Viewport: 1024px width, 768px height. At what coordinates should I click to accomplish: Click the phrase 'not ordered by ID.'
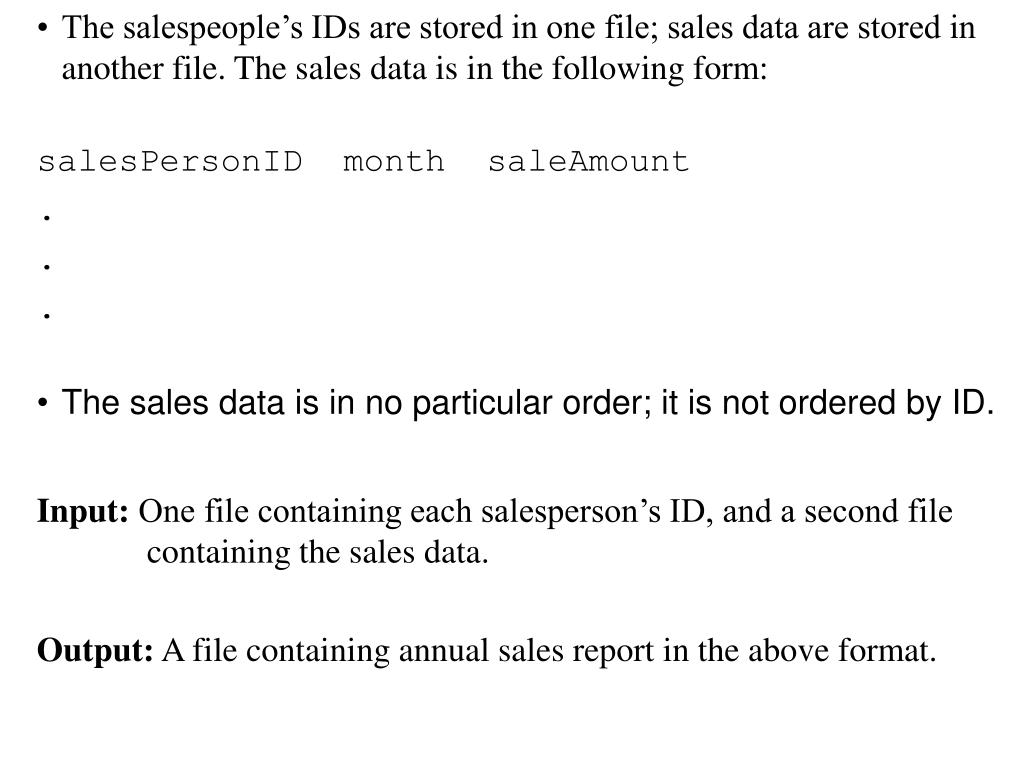857,402
